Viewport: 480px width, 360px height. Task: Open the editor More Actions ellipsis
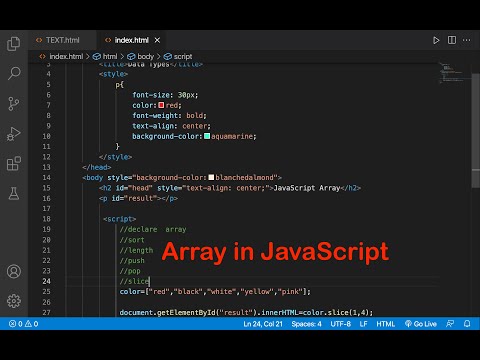point(467,40)
